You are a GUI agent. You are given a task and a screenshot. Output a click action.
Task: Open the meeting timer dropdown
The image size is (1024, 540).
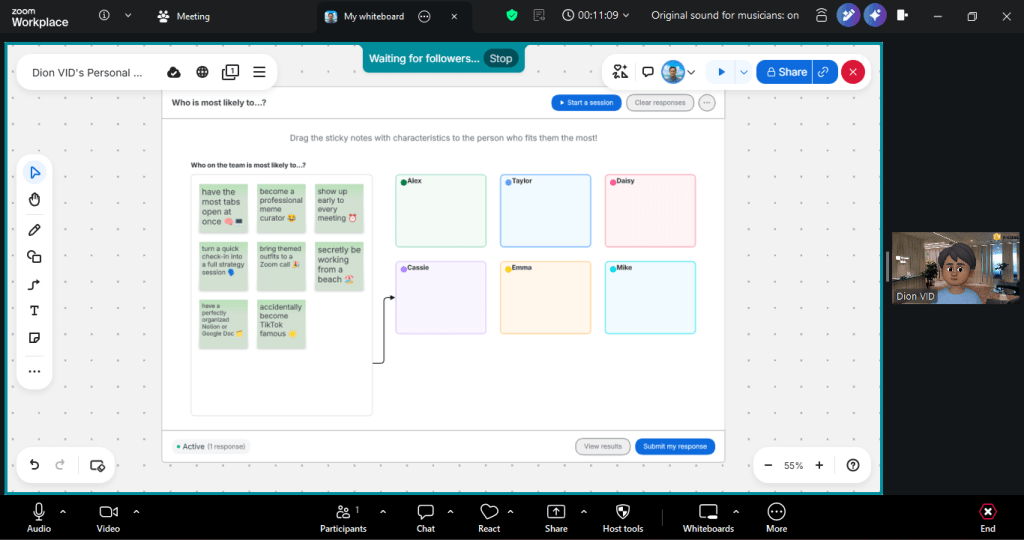pos(596,15)
